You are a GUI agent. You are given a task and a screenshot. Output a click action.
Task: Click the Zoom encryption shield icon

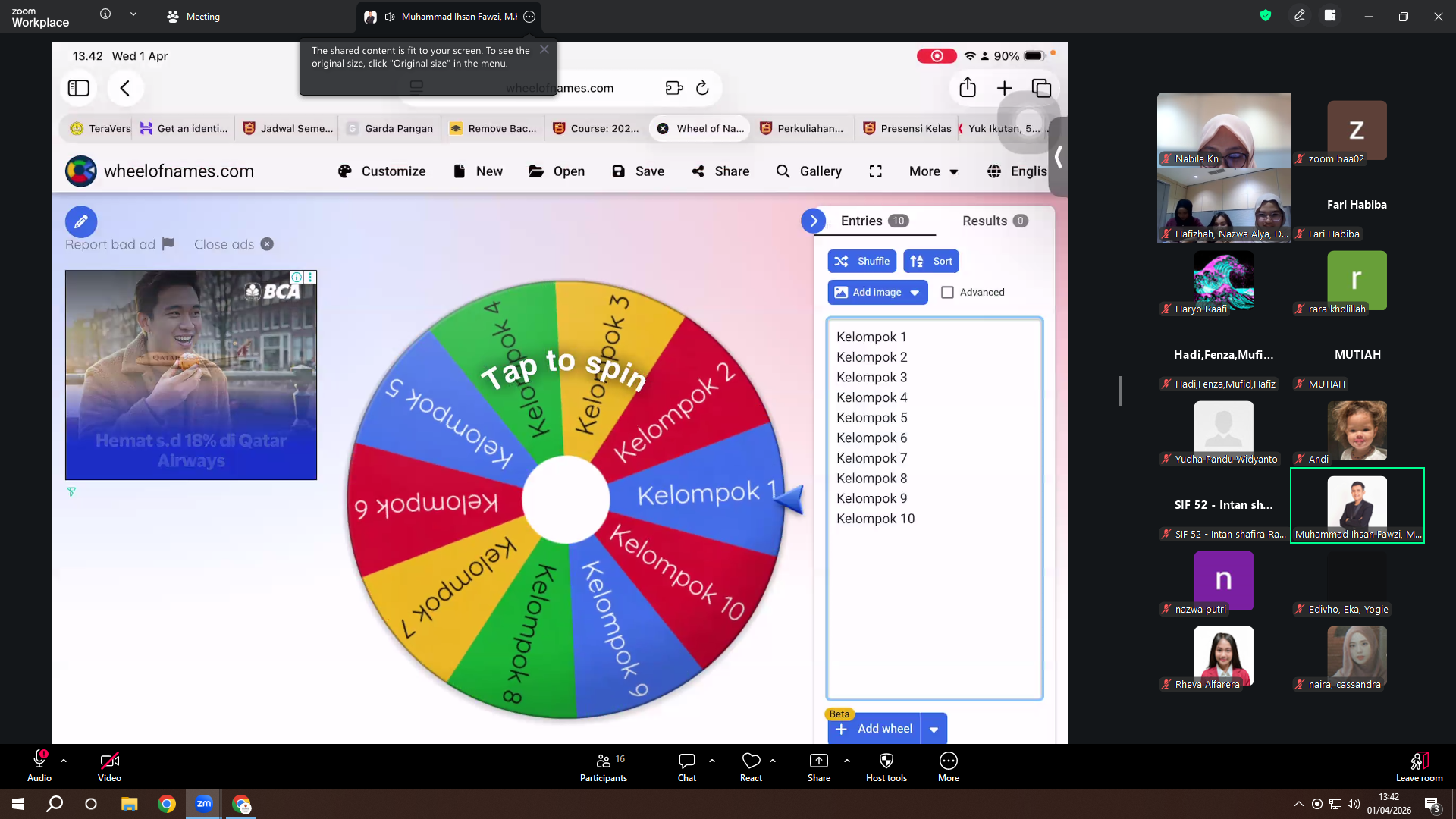1265,15
